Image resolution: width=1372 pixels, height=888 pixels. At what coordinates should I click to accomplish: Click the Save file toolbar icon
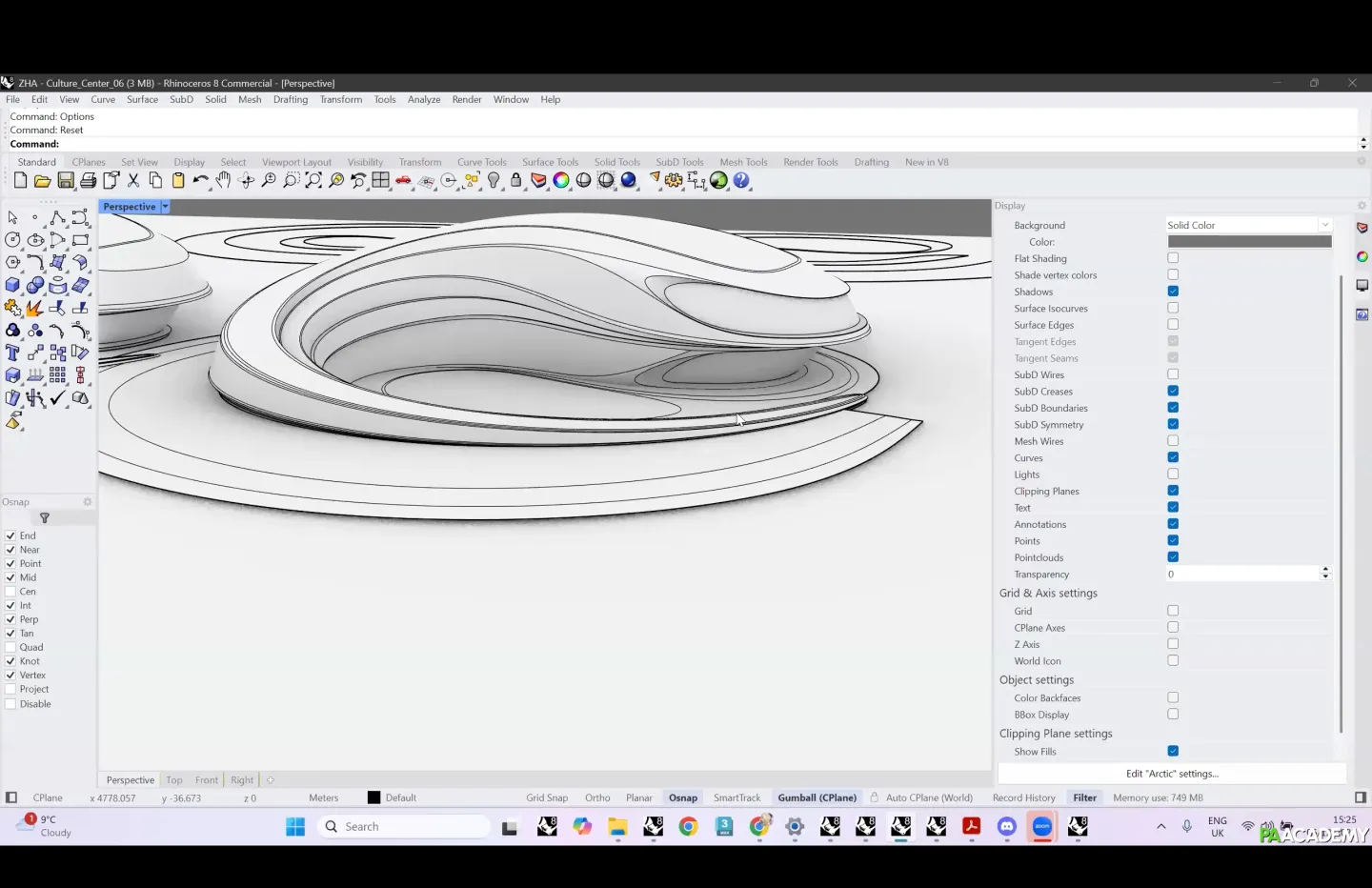66,181
